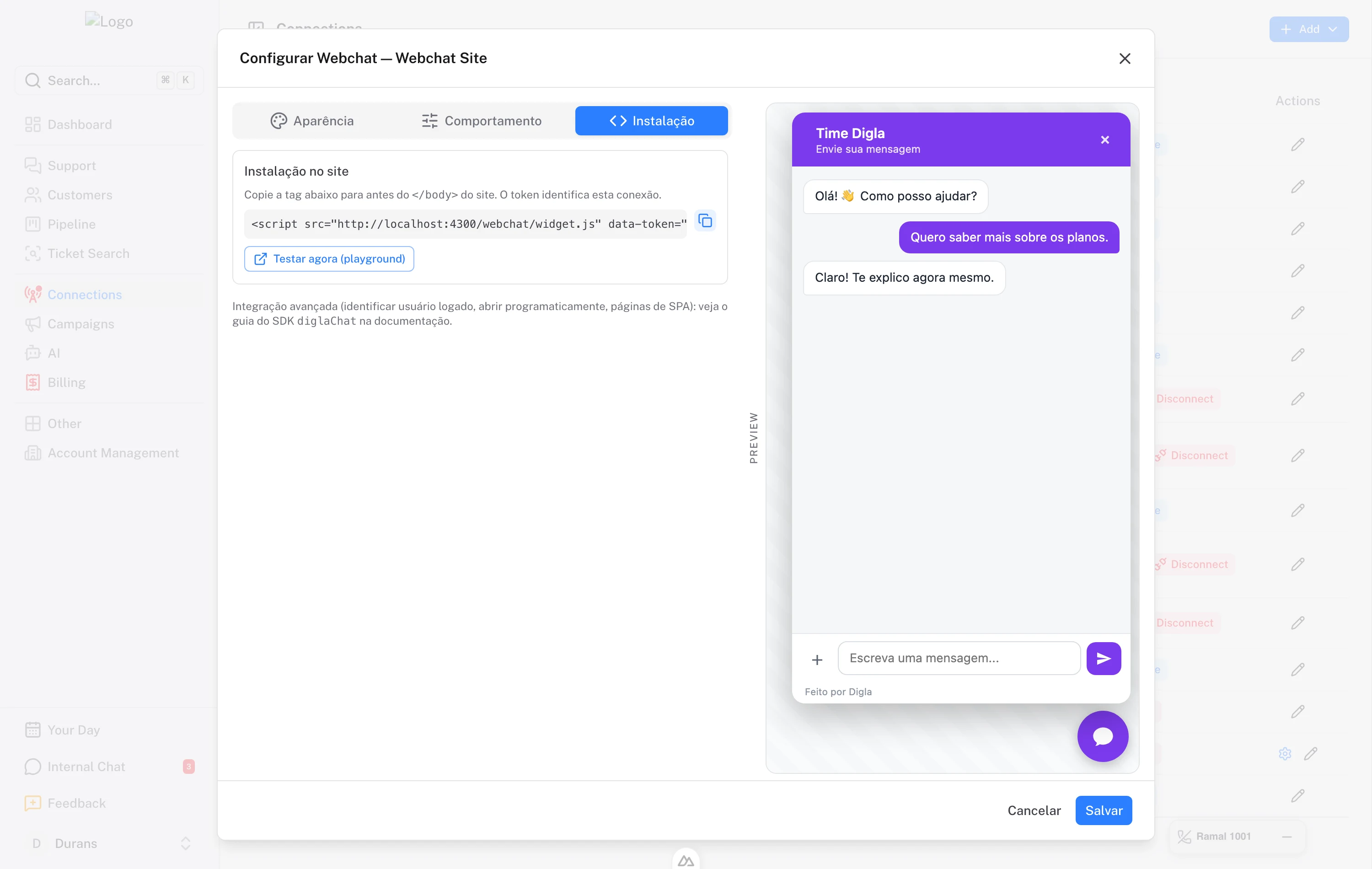The image size is (1372, 869).
Task: Open Other in the sidebar
Action: click(x=109, y=424)
